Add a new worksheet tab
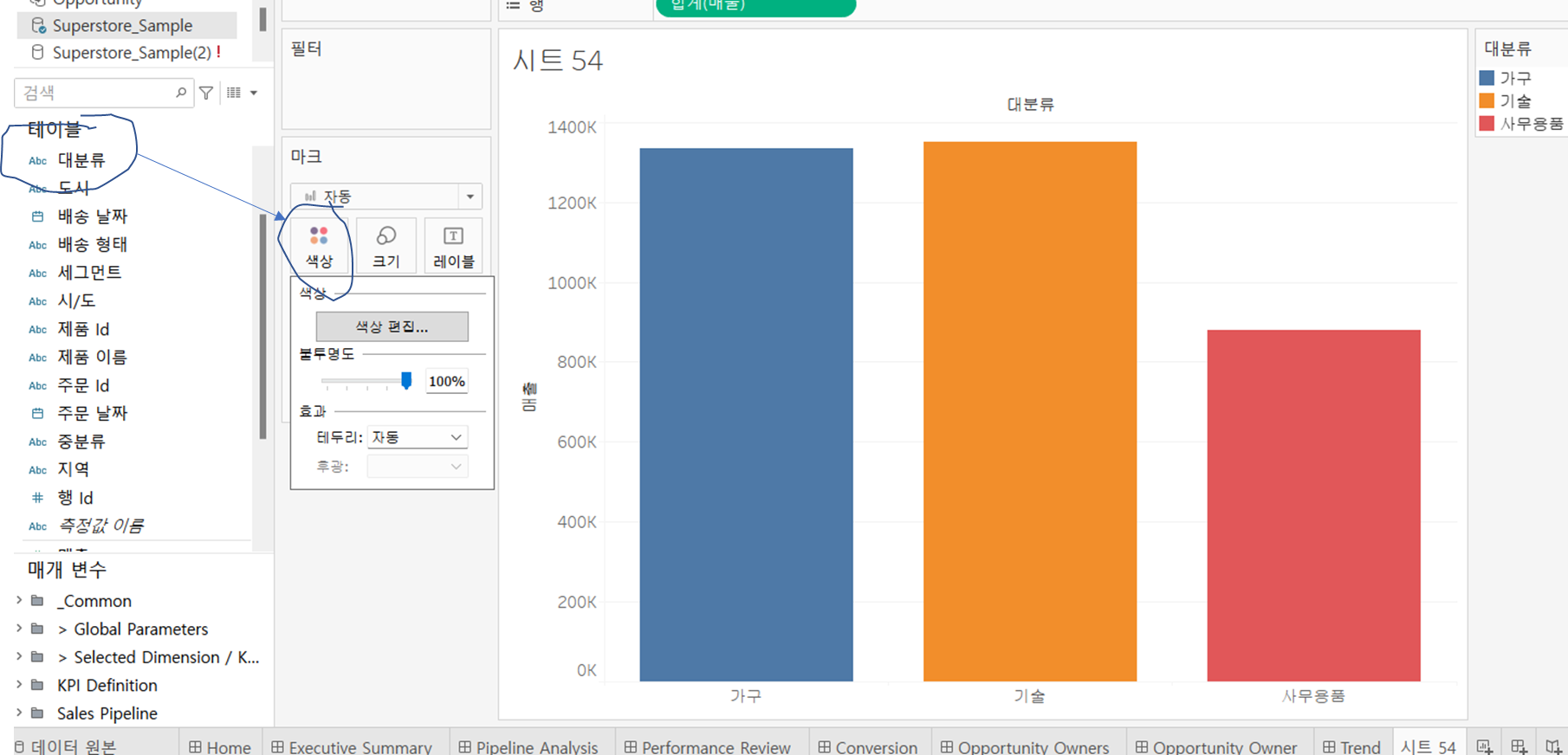This screenshot has height=755, width=1568. click(1485, 746)
